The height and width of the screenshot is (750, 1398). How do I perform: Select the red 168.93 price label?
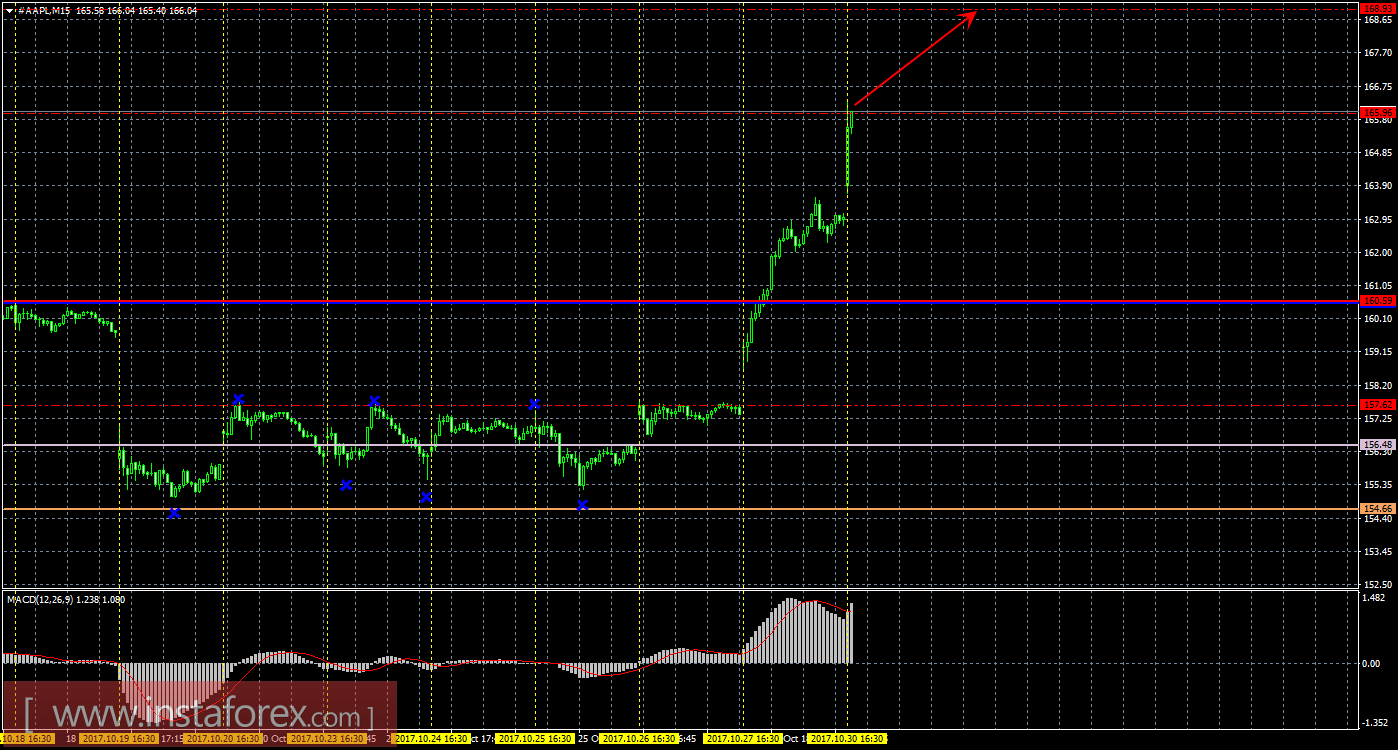pos(1378,8)
